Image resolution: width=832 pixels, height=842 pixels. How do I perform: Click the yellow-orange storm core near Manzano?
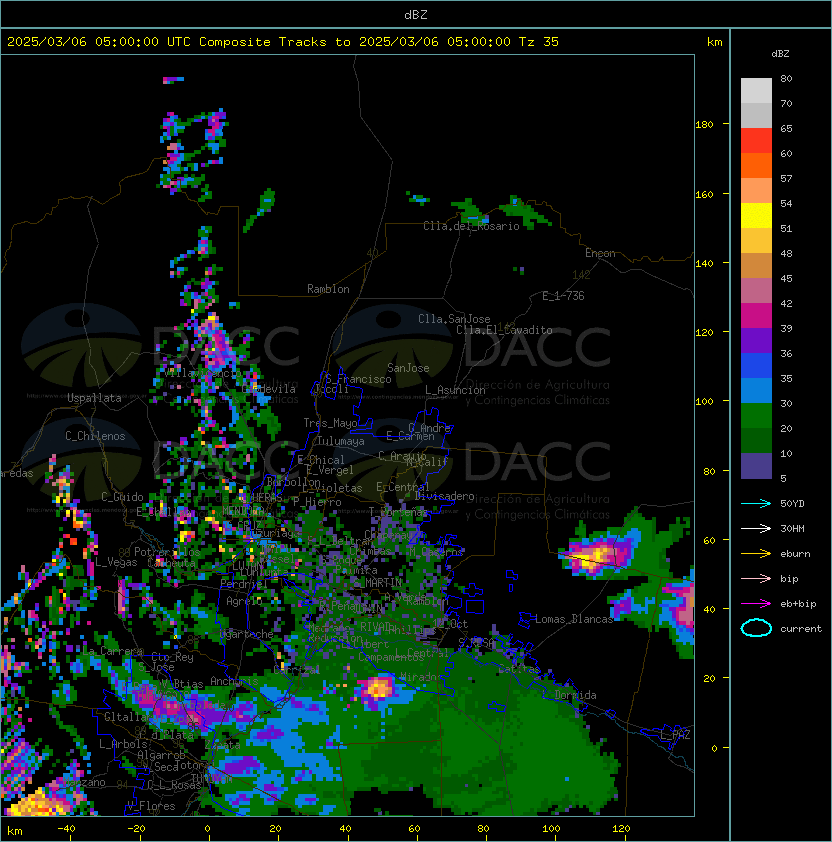(39, 802)
